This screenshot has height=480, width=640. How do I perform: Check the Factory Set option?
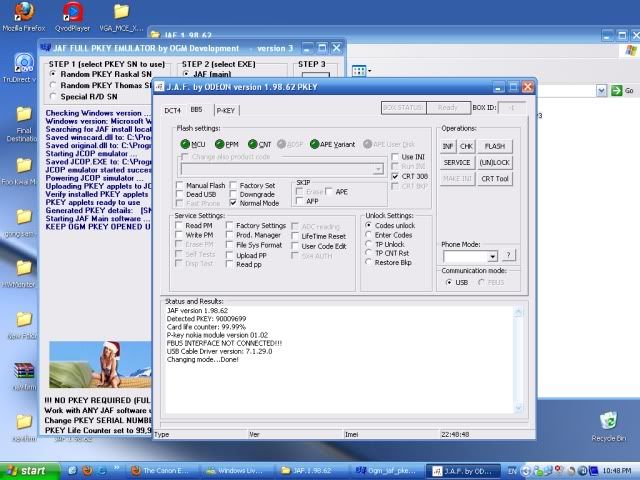(233, 185)
